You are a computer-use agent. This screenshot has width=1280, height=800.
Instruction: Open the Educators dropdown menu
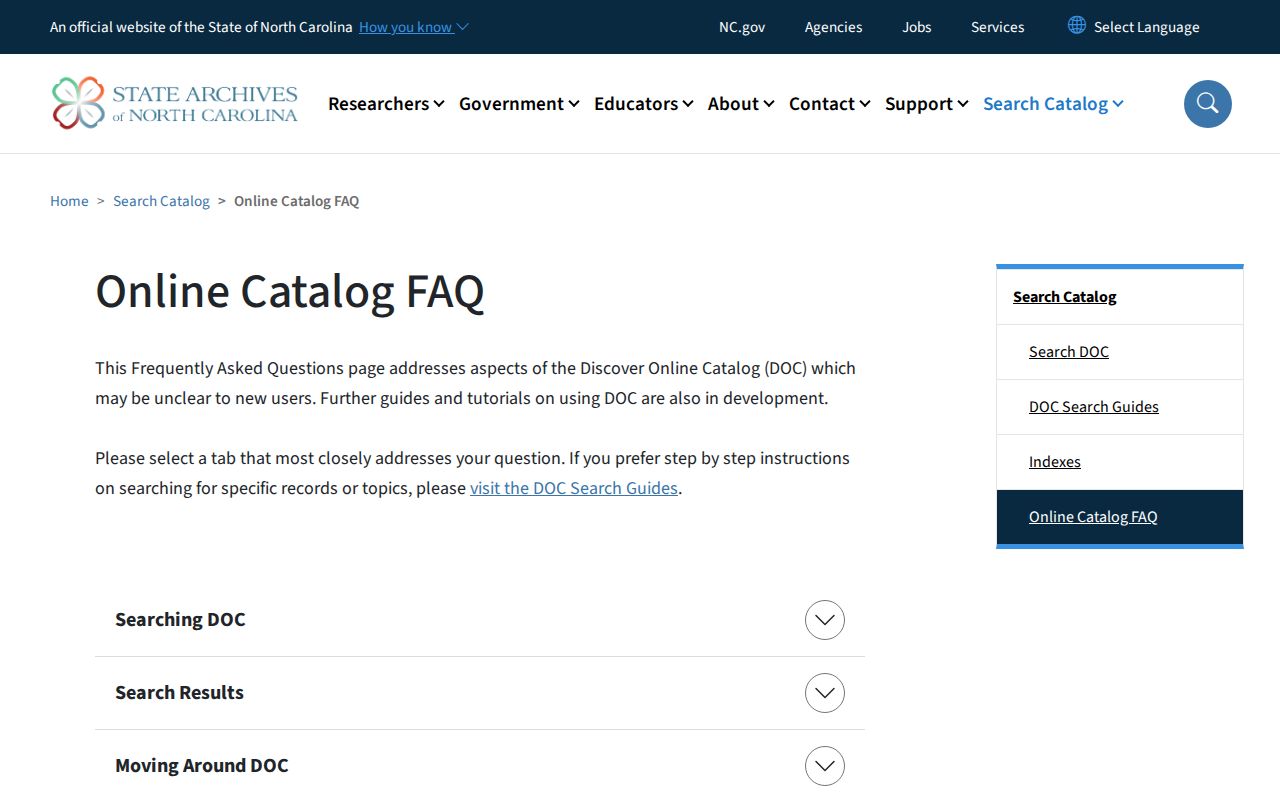pos(643,104)
